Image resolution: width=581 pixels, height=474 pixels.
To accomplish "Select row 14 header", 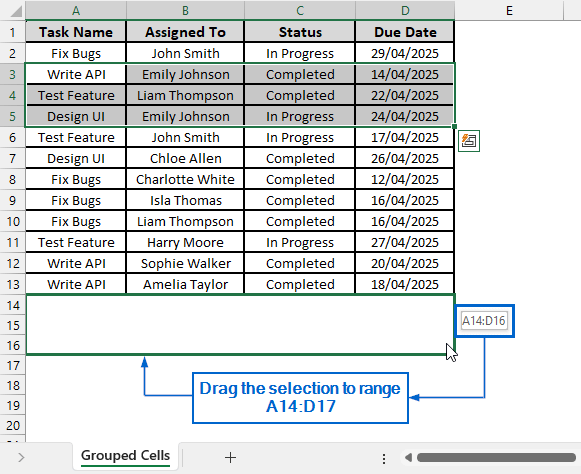I will [x=13, y=305].
